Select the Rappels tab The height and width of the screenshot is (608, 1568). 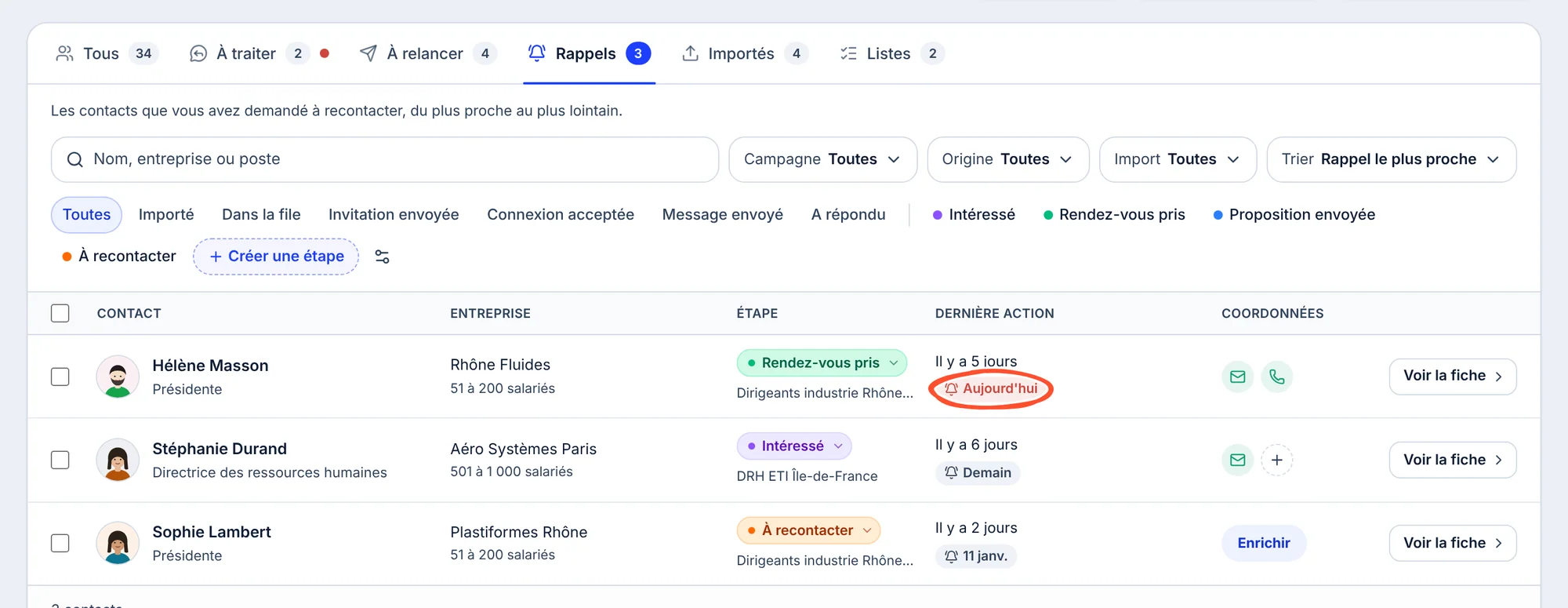(x=589, y=54)
